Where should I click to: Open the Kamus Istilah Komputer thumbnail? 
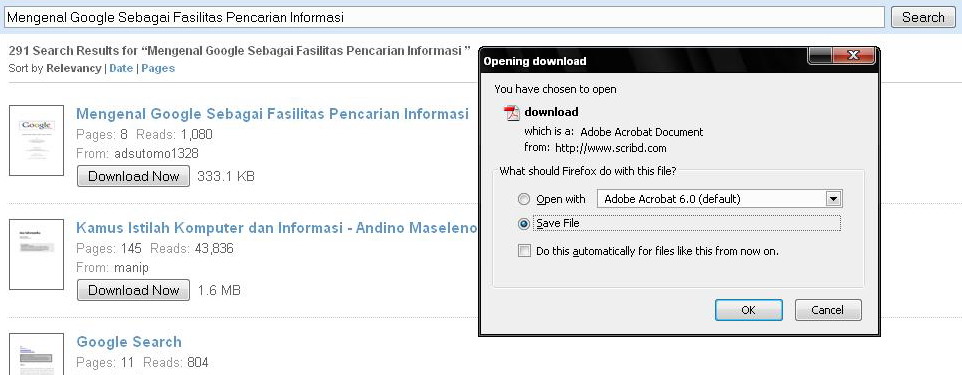tap(36, 254)
